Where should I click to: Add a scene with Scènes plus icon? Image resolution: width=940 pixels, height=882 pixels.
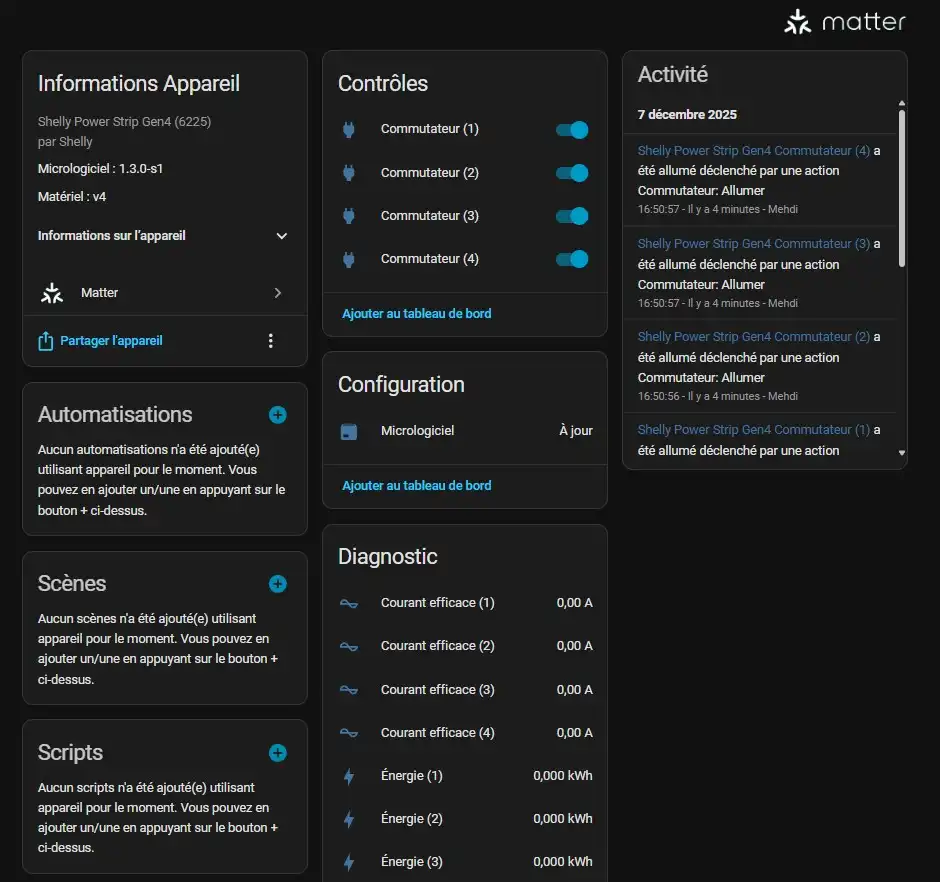(x=278, y=584)
